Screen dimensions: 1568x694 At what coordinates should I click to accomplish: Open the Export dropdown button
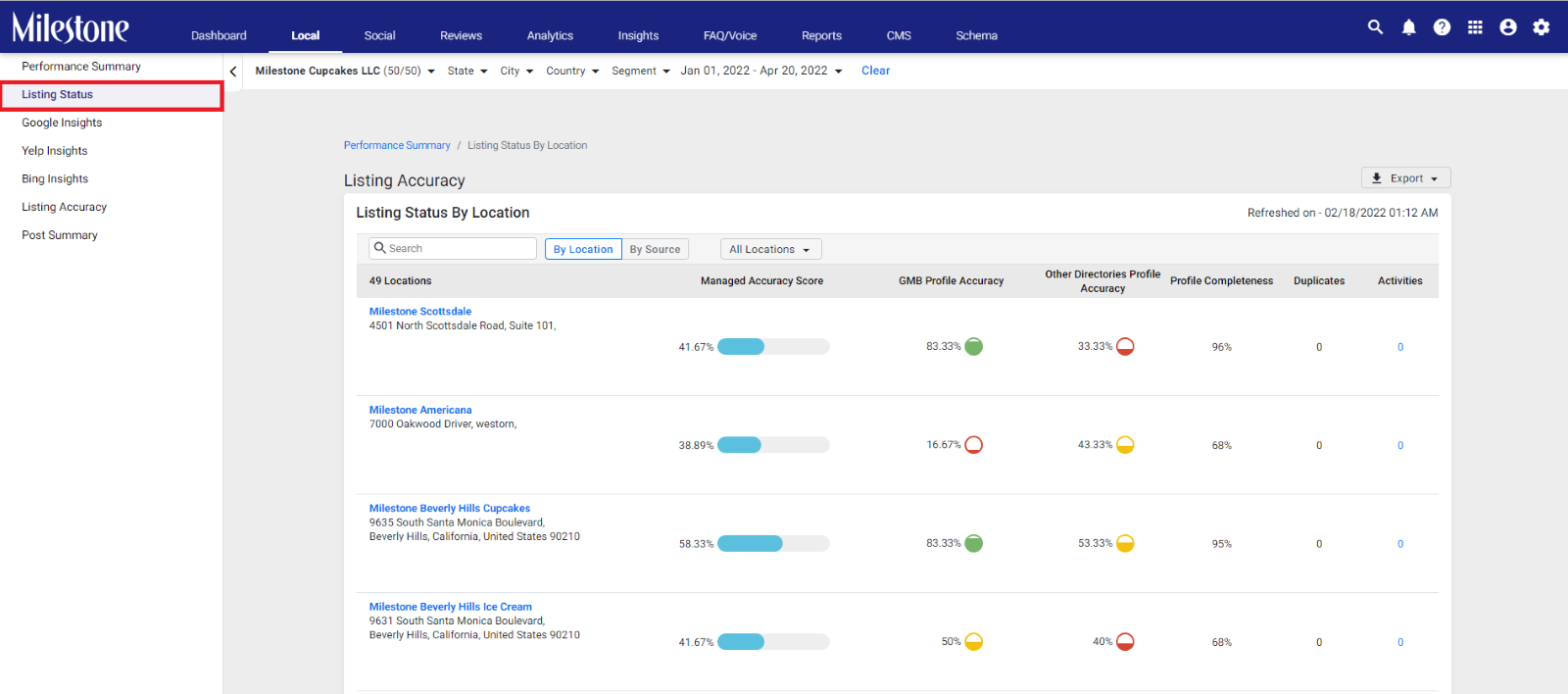[x=1405, y=178]
